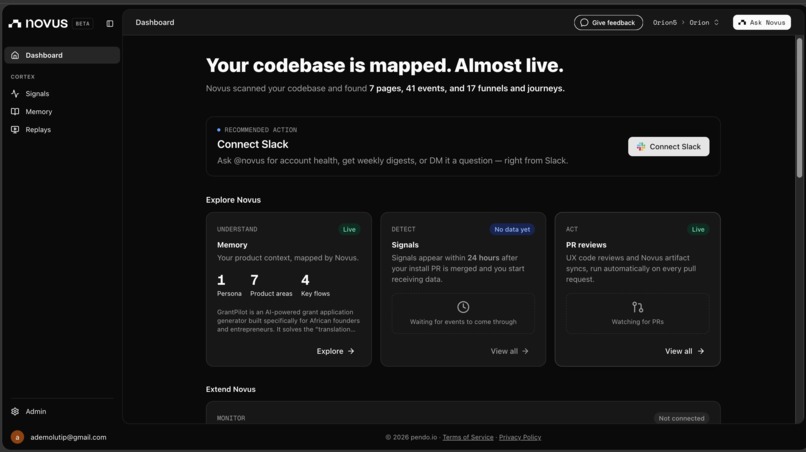This screenshot has width=806, height=452.
Task: Click the Ask Novus button
Action: pos(762,23)
